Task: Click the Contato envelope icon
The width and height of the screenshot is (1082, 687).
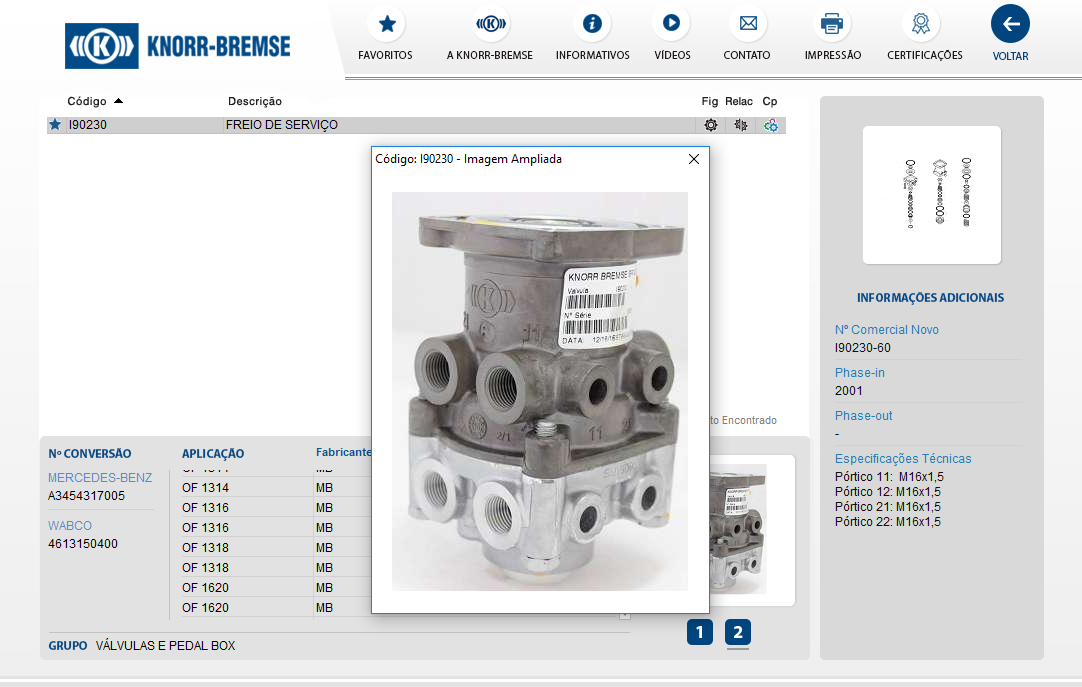Action: tap(747, 24)
